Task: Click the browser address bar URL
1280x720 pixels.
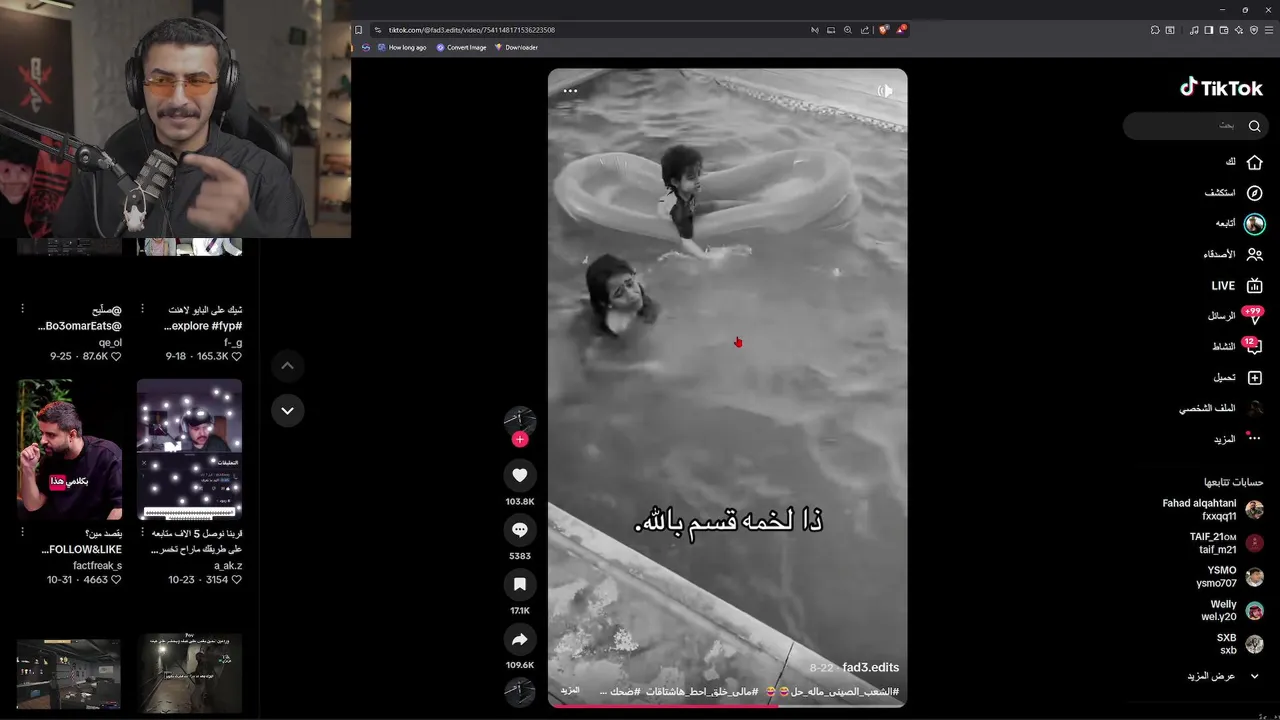Action: click(472, 30)
